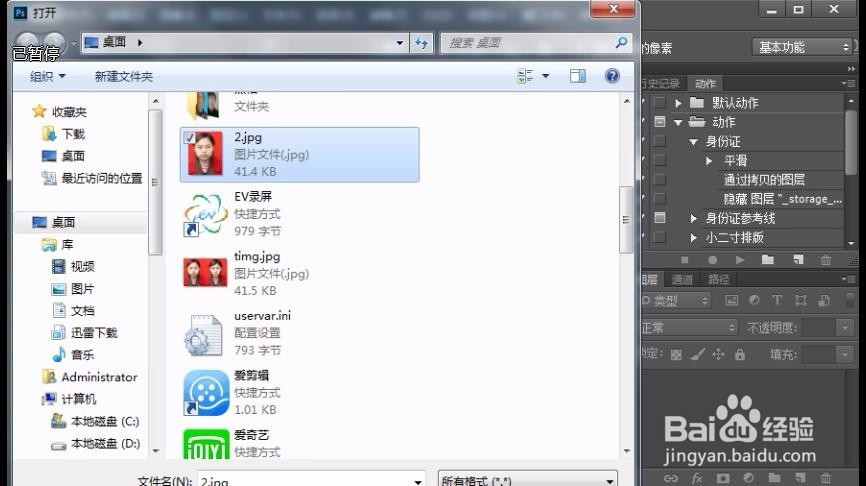The height and width of the screenshot is (486, 866).
Task: Toggle checkbox on 2.jpg file
Action: 189,138
